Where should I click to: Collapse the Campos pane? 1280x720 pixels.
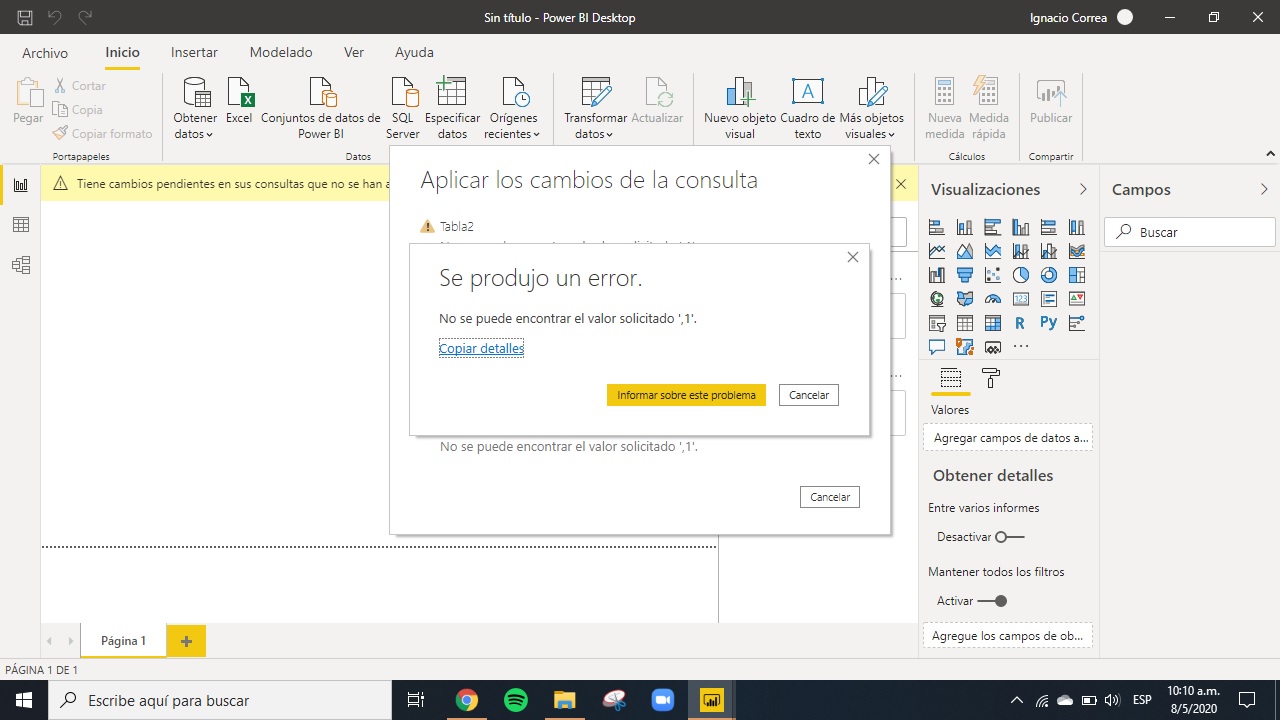tap(1264, 189)
